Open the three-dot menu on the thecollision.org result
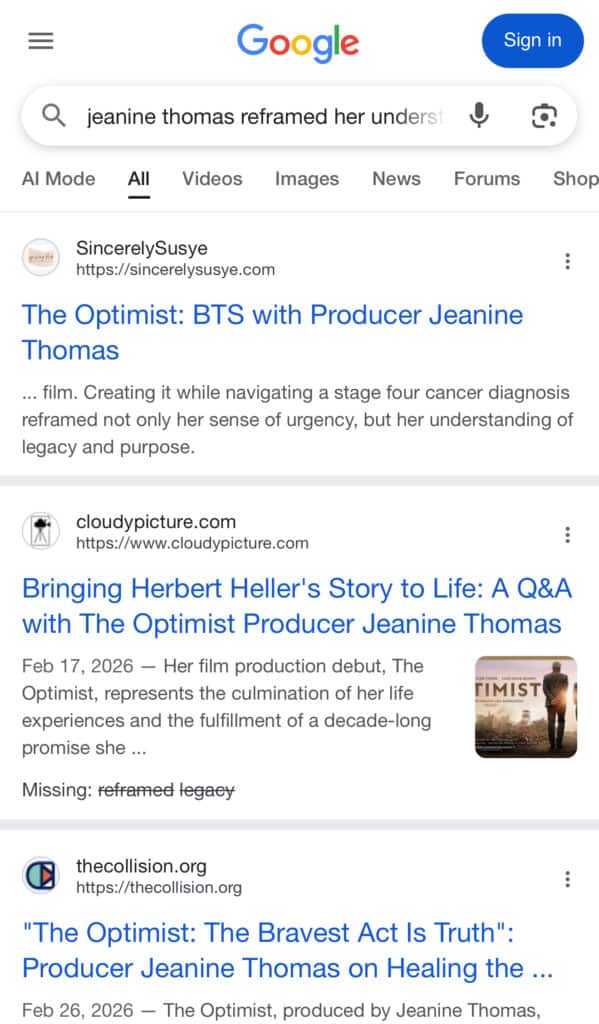The image size is (599, 1024). click(x=567, y=878)
